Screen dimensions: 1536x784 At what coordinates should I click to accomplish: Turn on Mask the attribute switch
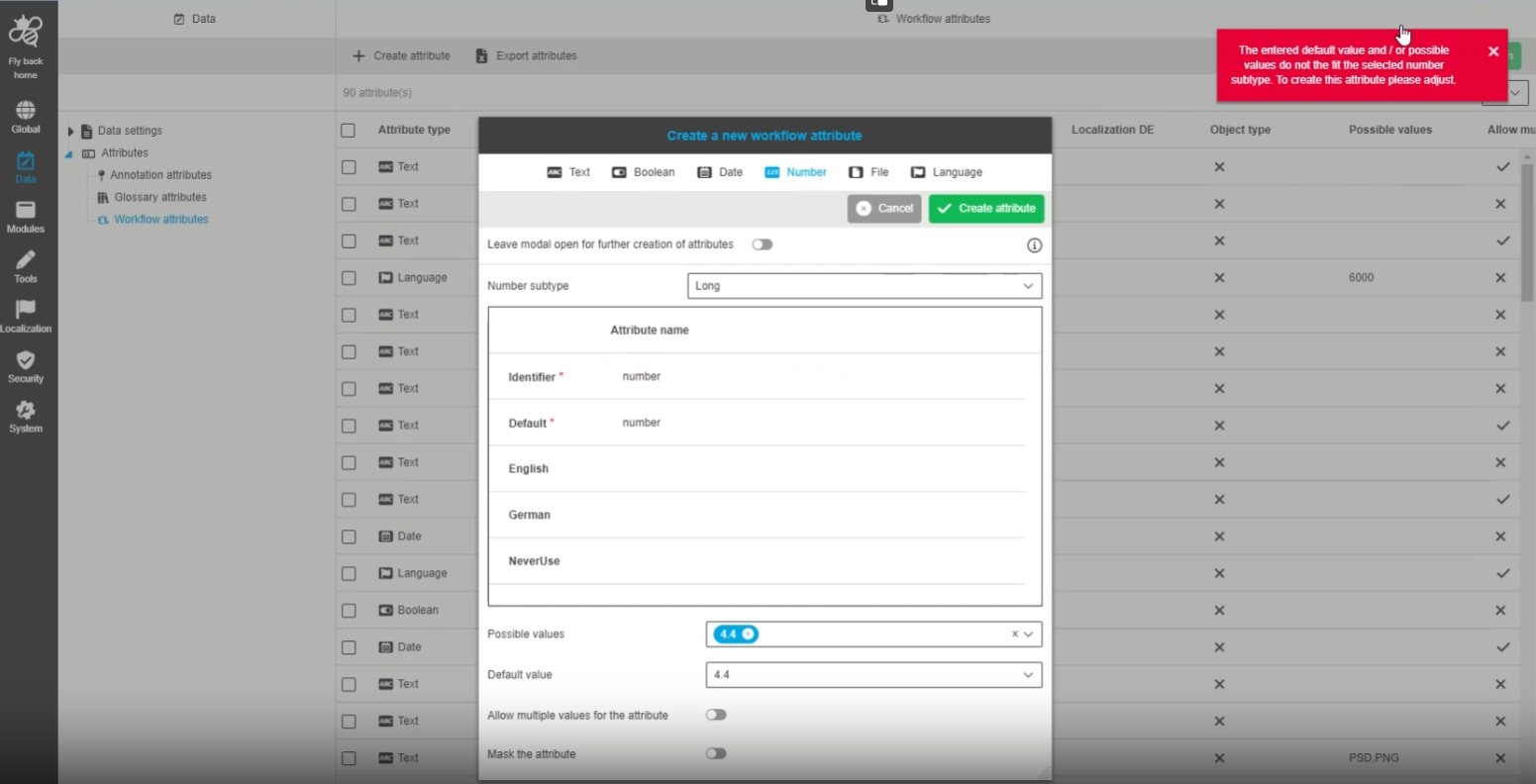[716, 753]
